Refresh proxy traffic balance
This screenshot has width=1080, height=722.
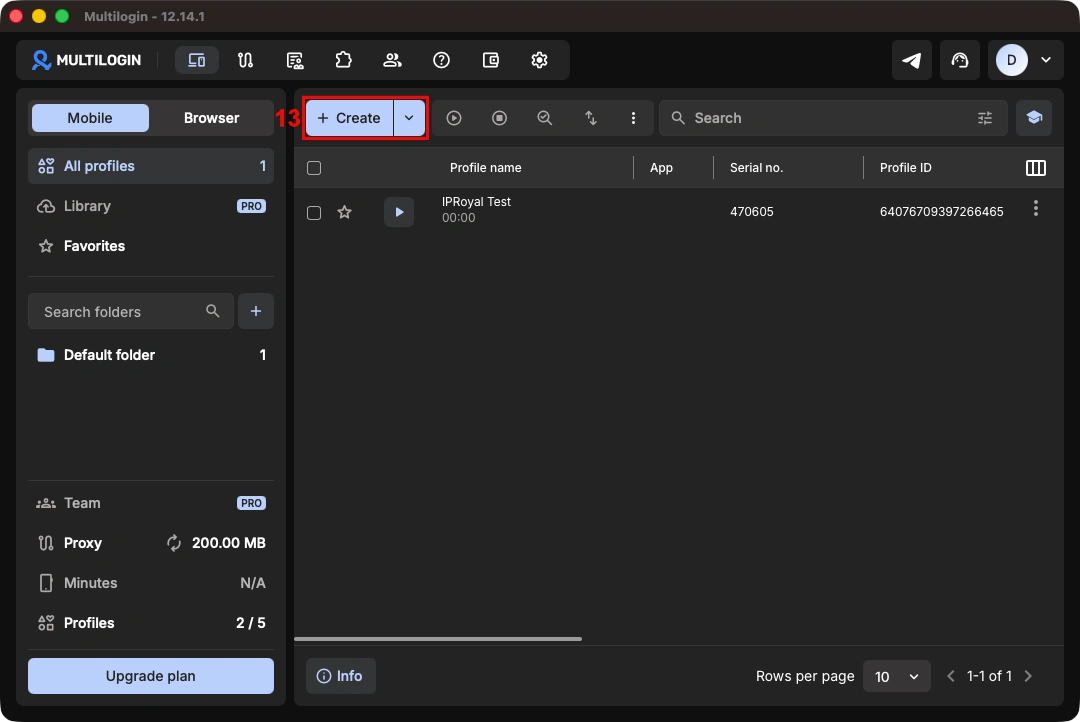click(174, 543)
